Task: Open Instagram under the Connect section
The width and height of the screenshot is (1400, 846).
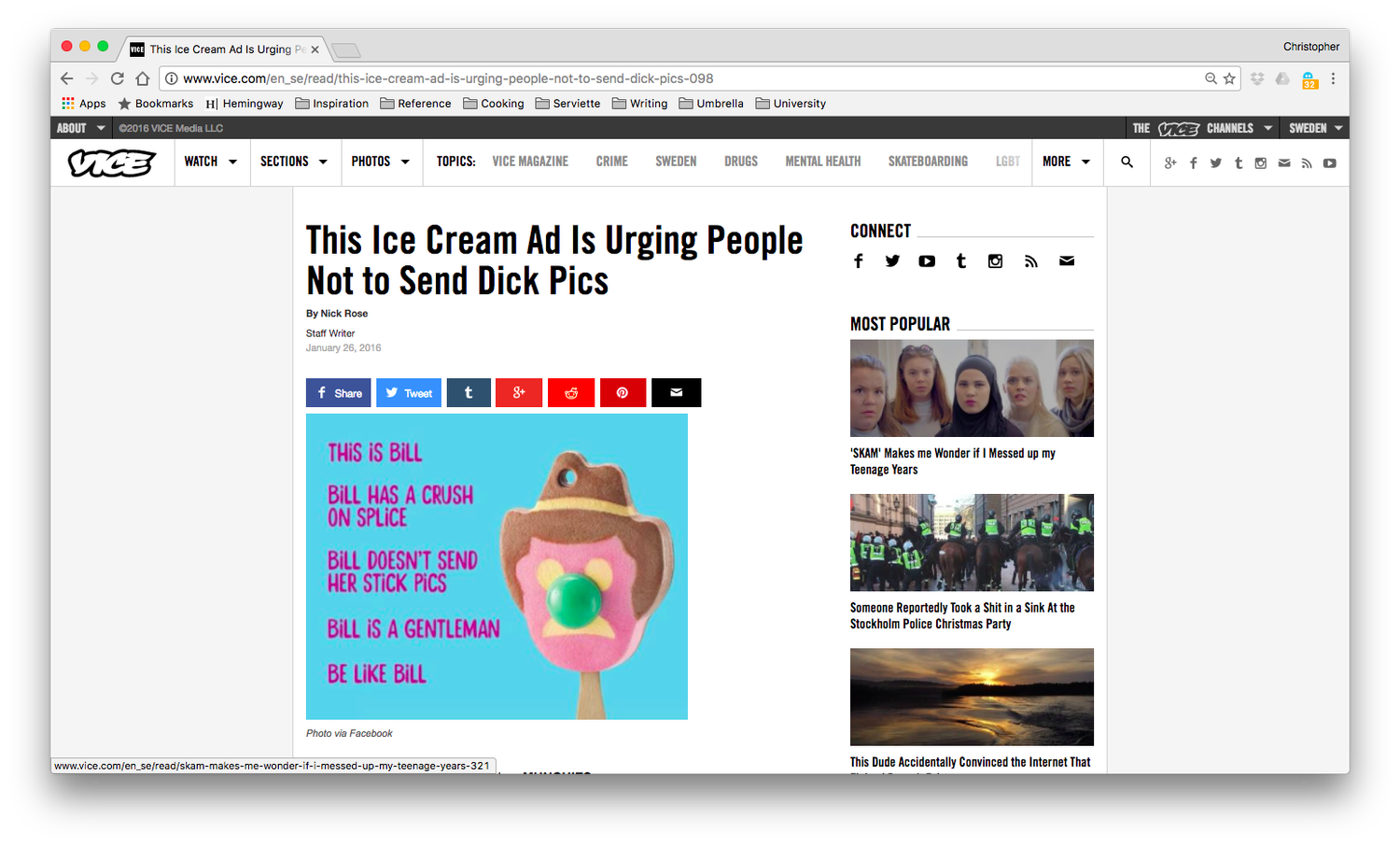Action: click(995, 261)
